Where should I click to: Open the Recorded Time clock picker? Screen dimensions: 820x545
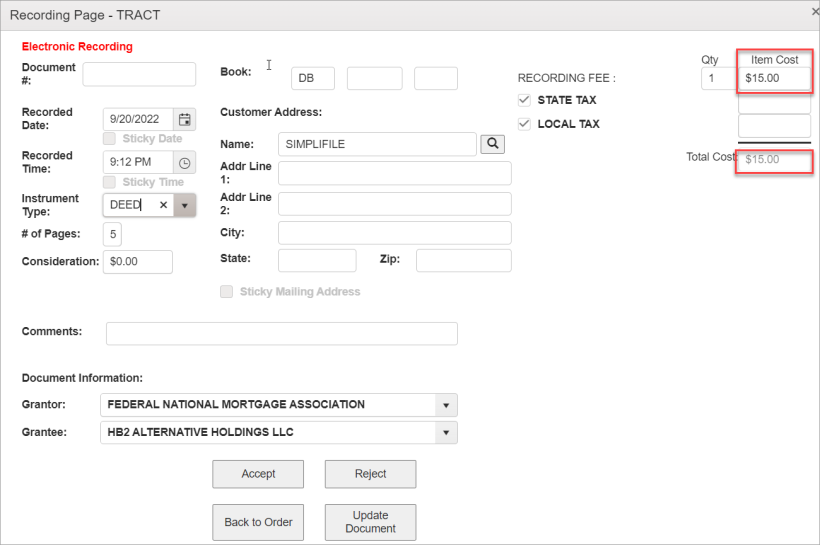pos(185,162)
